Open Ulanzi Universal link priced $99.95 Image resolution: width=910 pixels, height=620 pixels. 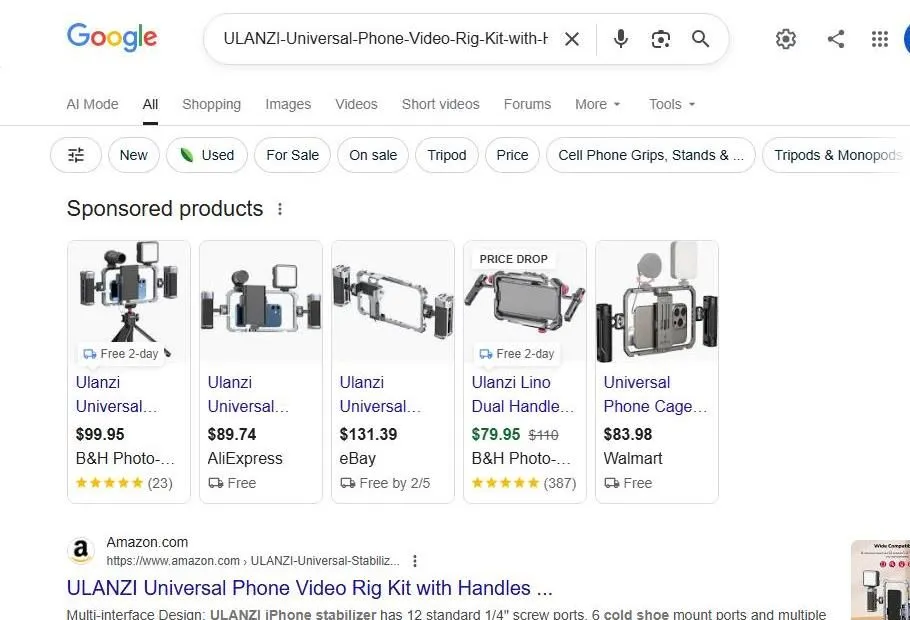click(117, 394)
